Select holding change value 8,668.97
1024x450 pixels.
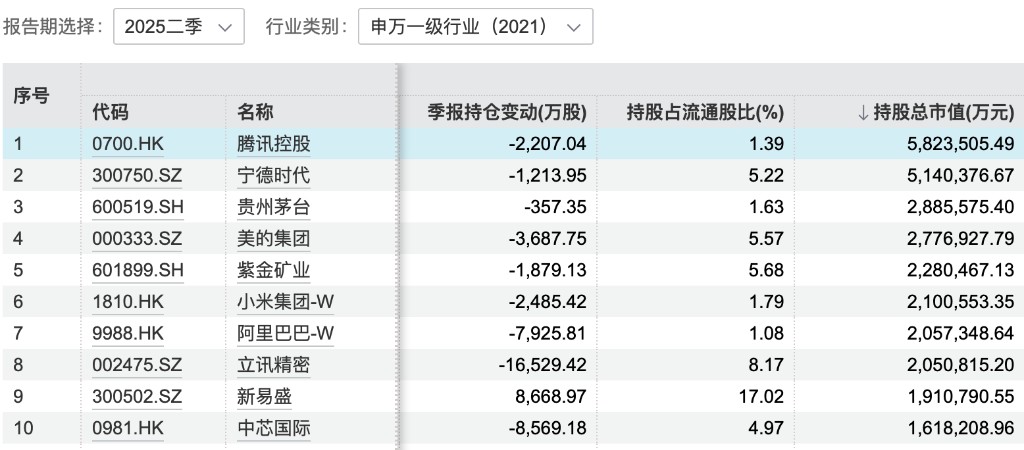pyautogui.click(x=551, y=396)
